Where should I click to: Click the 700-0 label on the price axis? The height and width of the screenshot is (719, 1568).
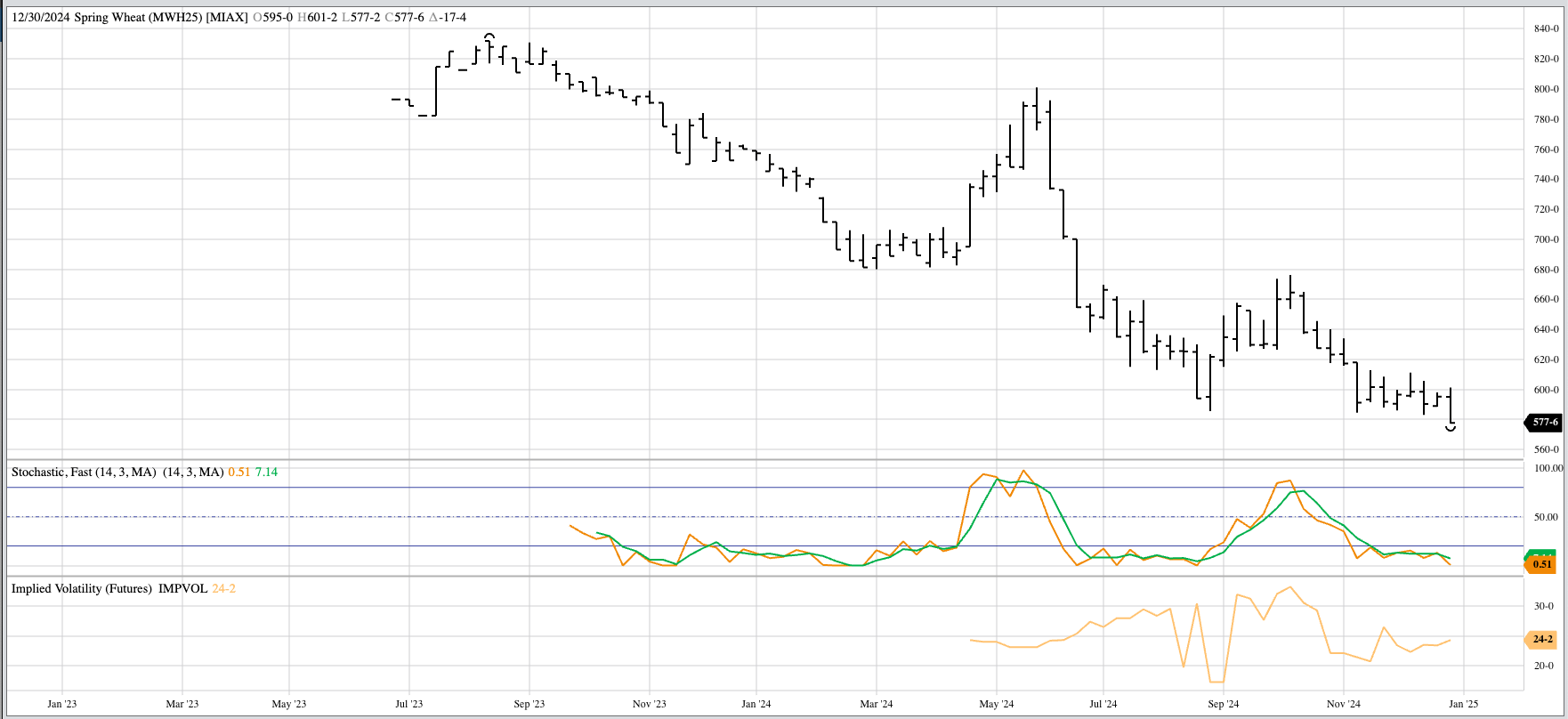pos(1546,239)
